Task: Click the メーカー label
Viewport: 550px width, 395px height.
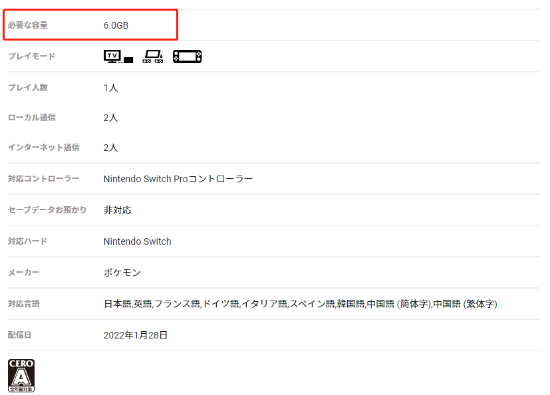Action: coord(24,272)
